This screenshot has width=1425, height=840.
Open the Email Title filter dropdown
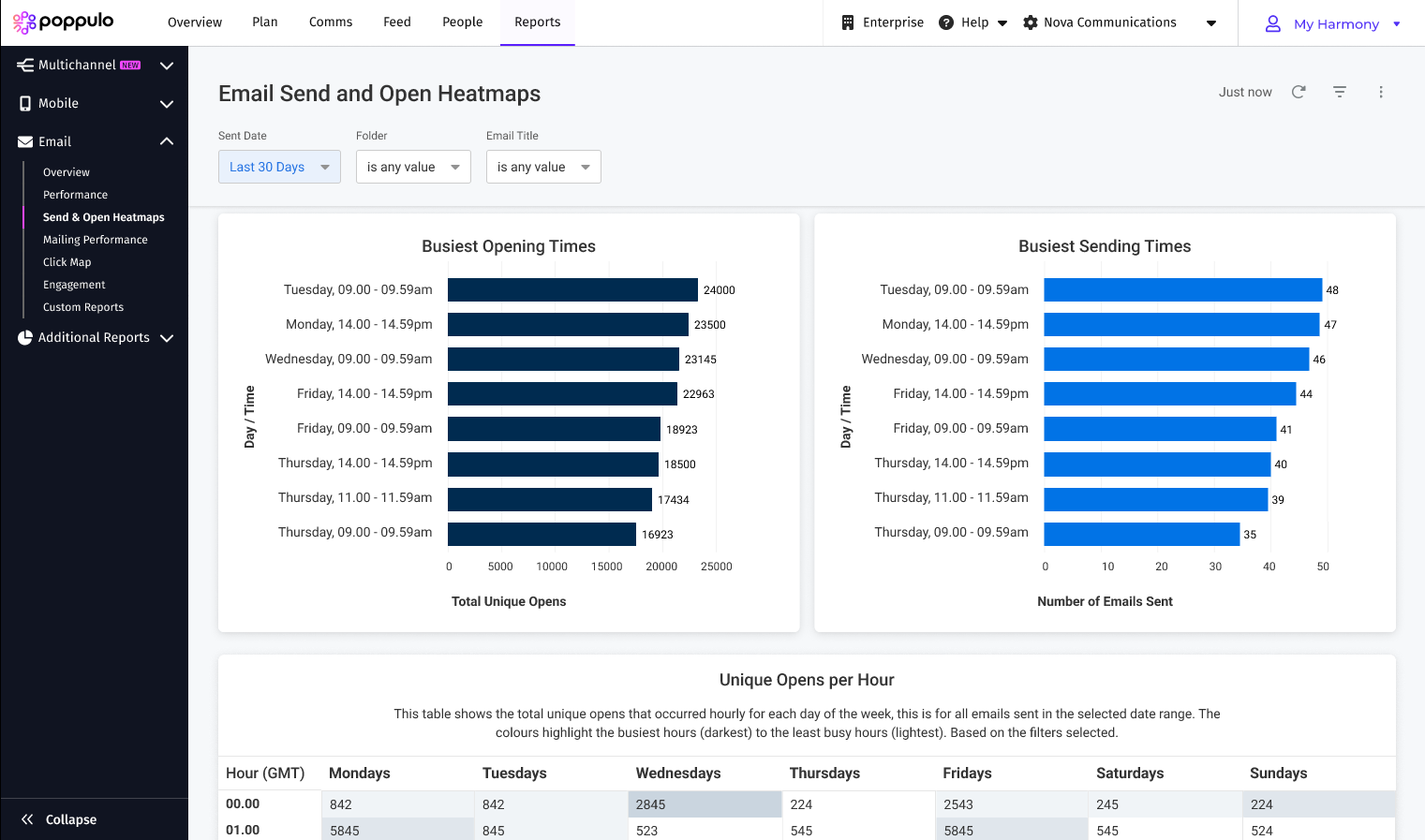click(x=543, y=167)
